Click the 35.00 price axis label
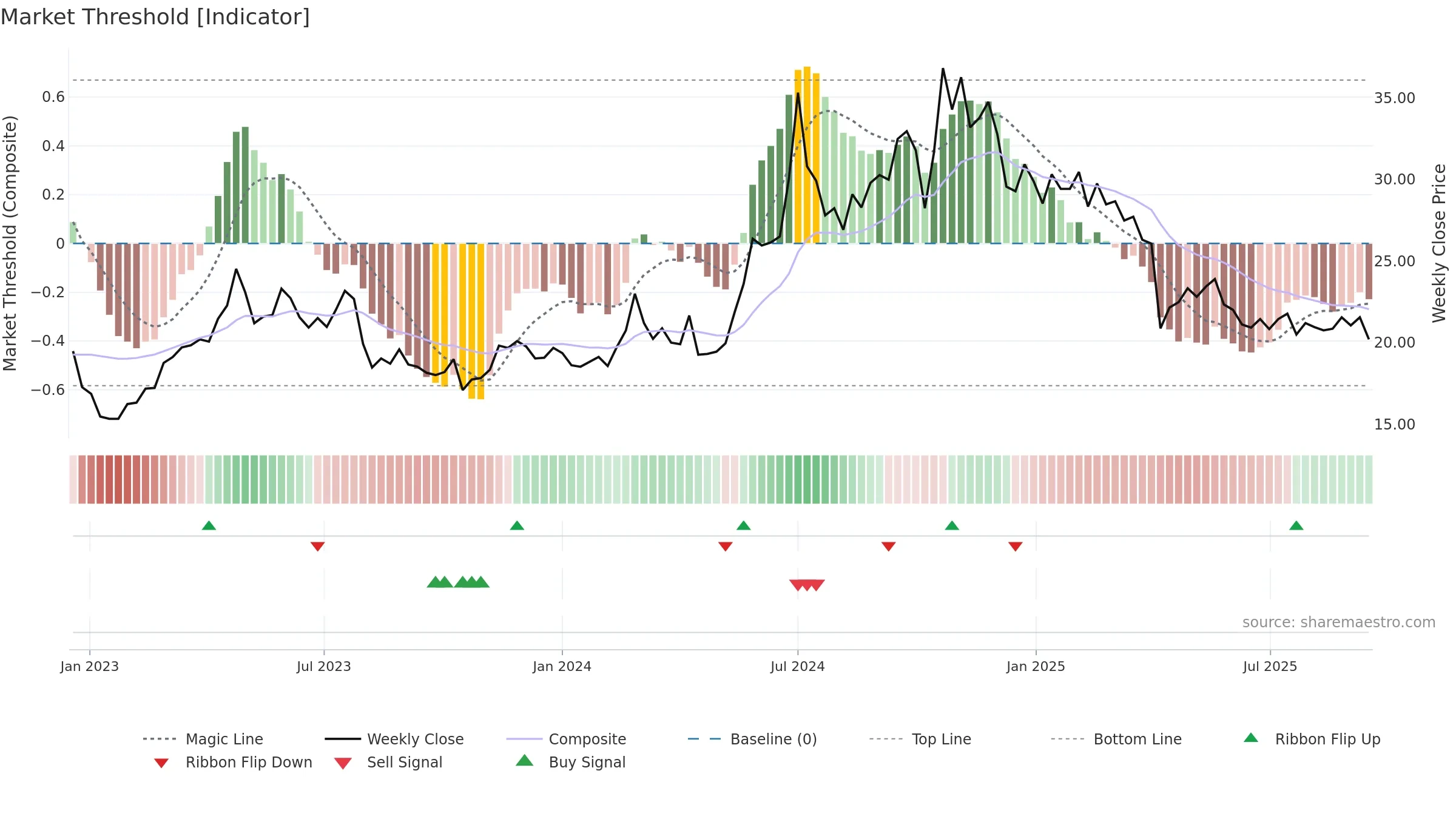 pyautogui.click(x=1395, y=98)
